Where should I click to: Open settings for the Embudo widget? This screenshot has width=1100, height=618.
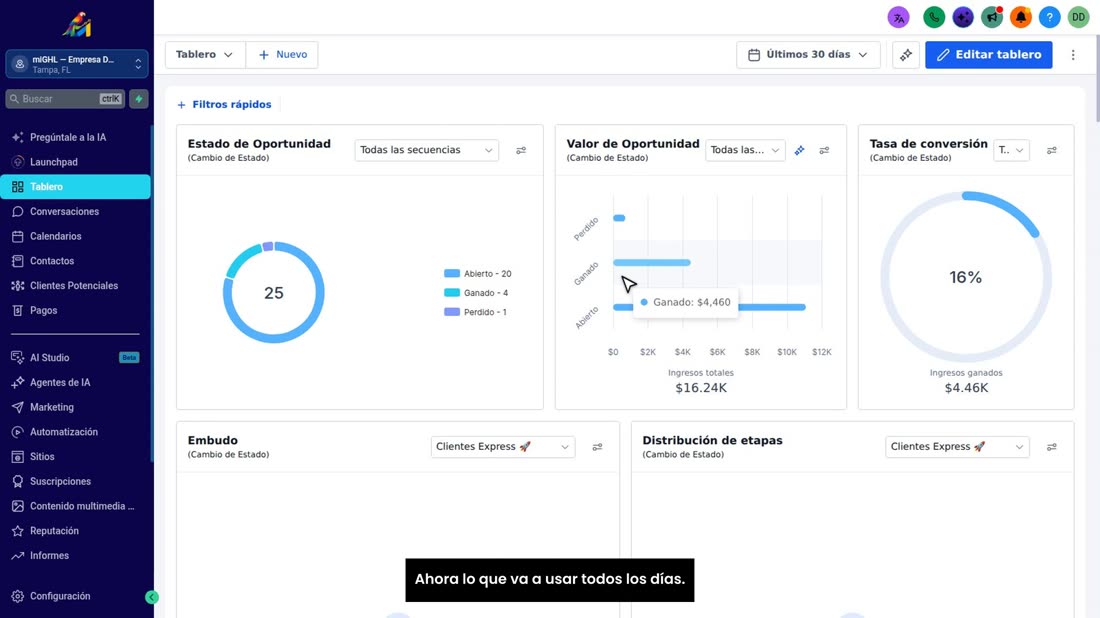(597, 447)
